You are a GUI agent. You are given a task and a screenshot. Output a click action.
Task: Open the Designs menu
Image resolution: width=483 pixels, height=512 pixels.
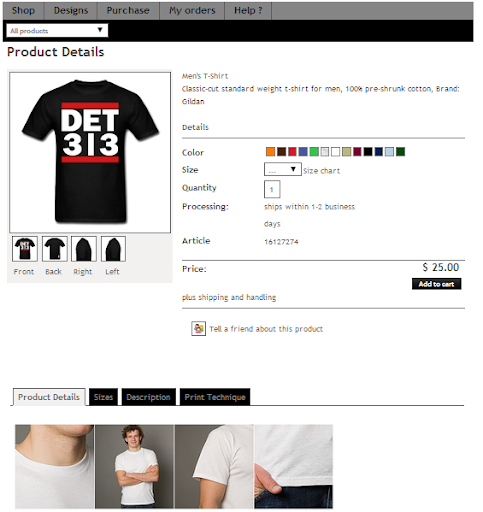[x=71, y=11]
